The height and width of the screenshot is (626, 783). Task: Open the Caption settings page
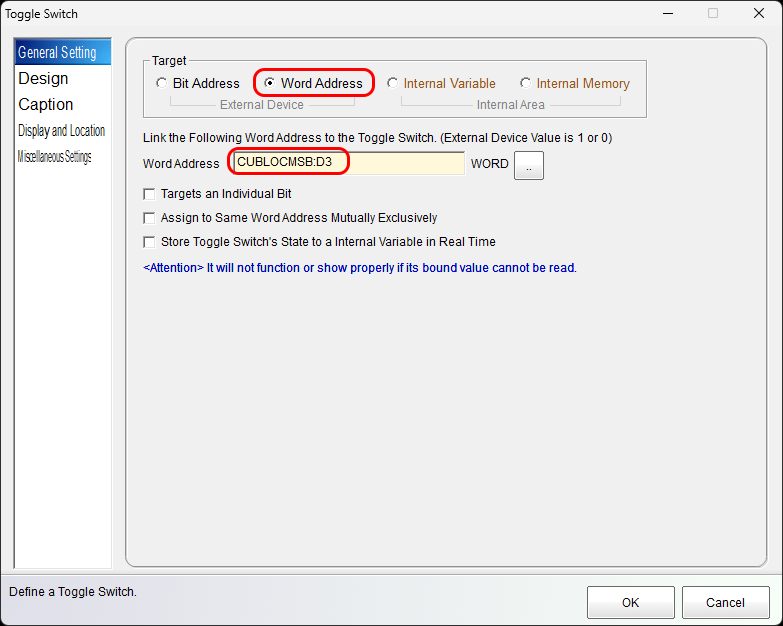click(x=46, y=105)
